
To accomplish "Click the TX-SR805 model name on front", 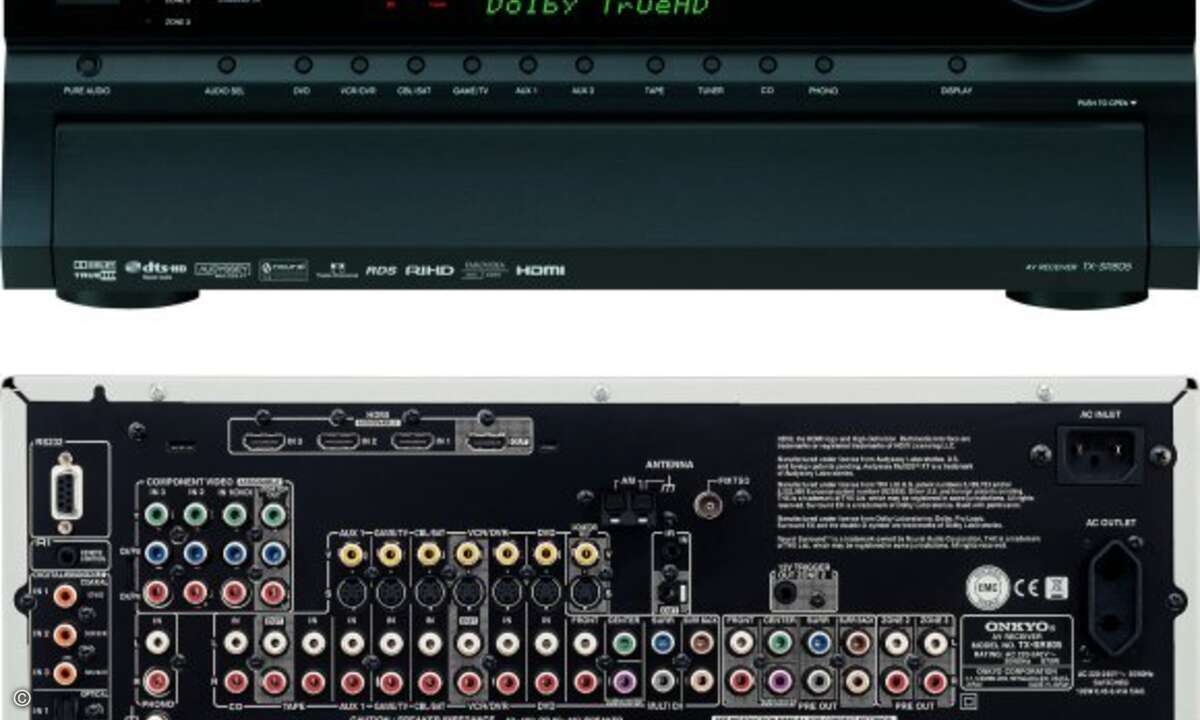I will click(1105, 267).
